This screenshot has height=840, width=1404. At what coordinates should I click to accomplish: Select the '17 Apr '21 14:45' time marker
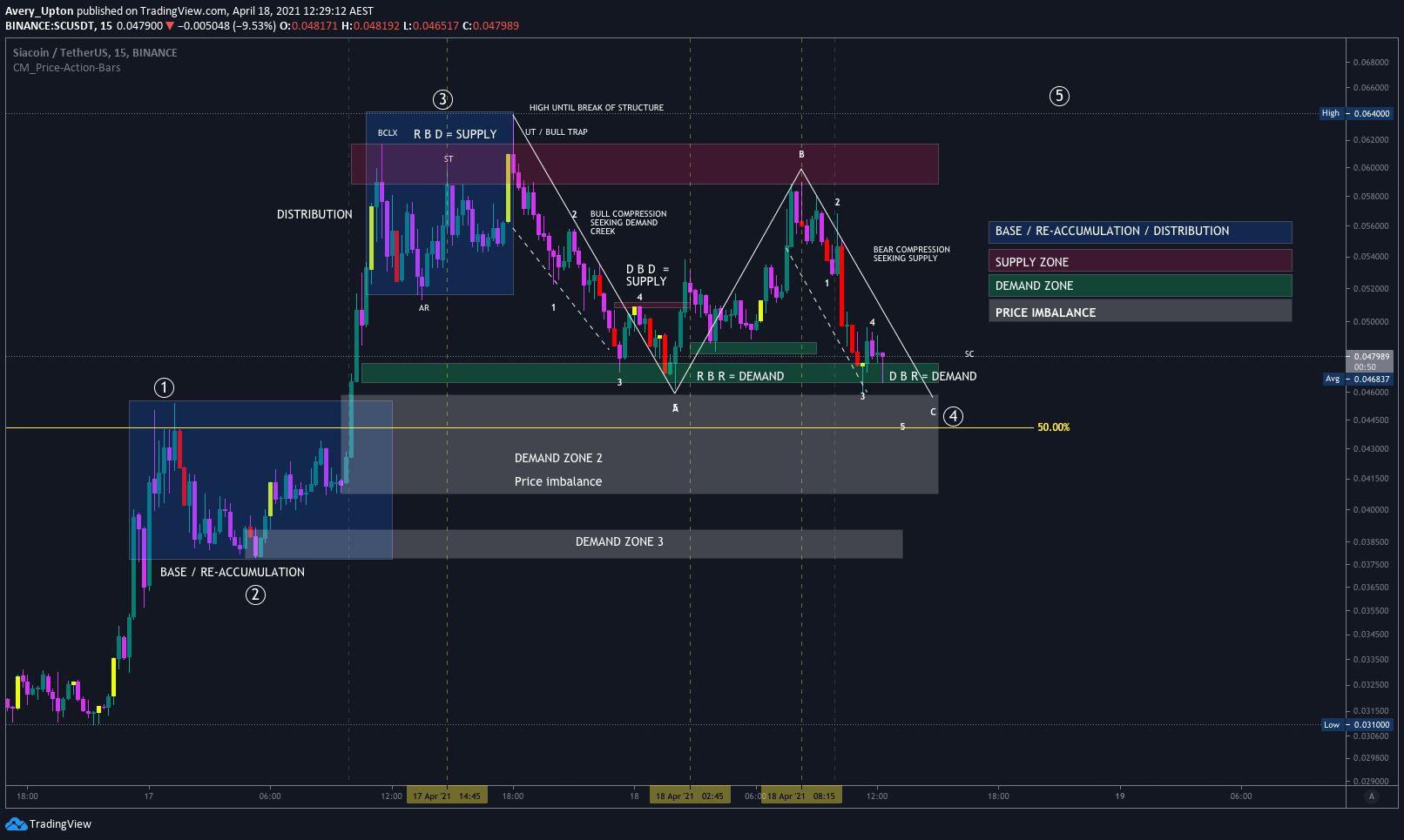pyautogui.click(x=447, y=796)
